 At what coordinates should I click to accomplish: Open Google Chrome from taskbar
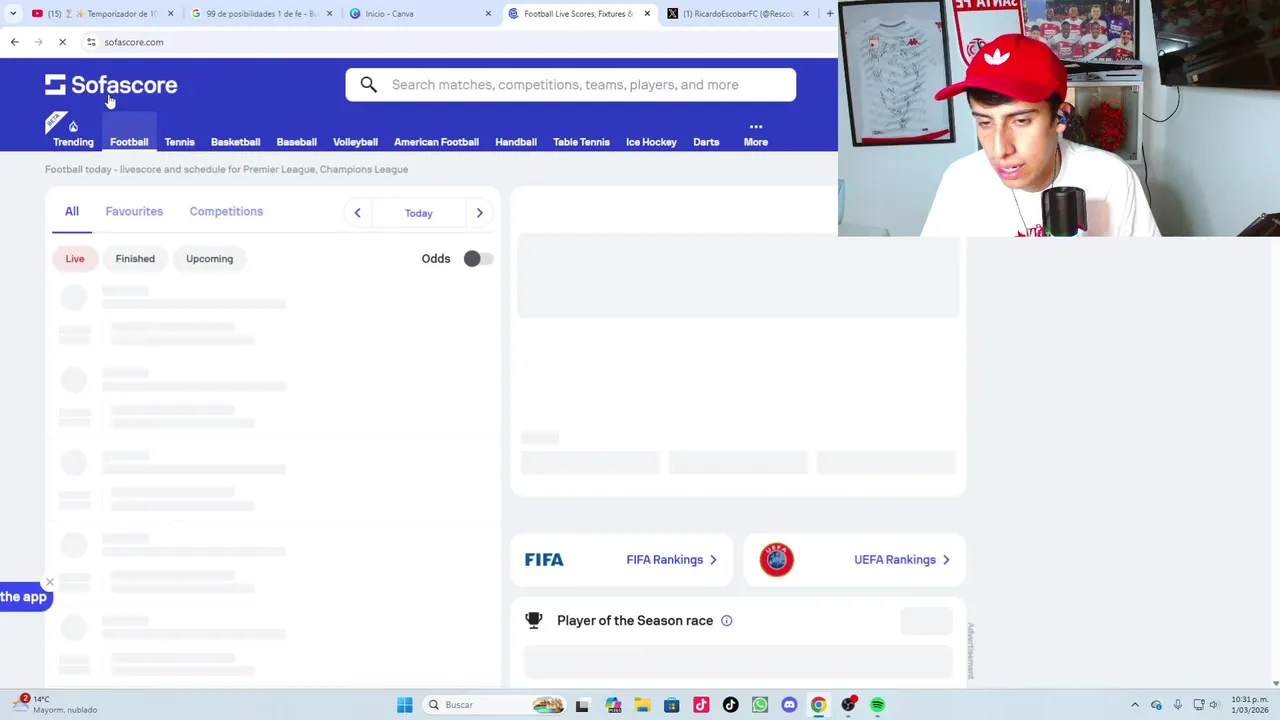[818, 705]
